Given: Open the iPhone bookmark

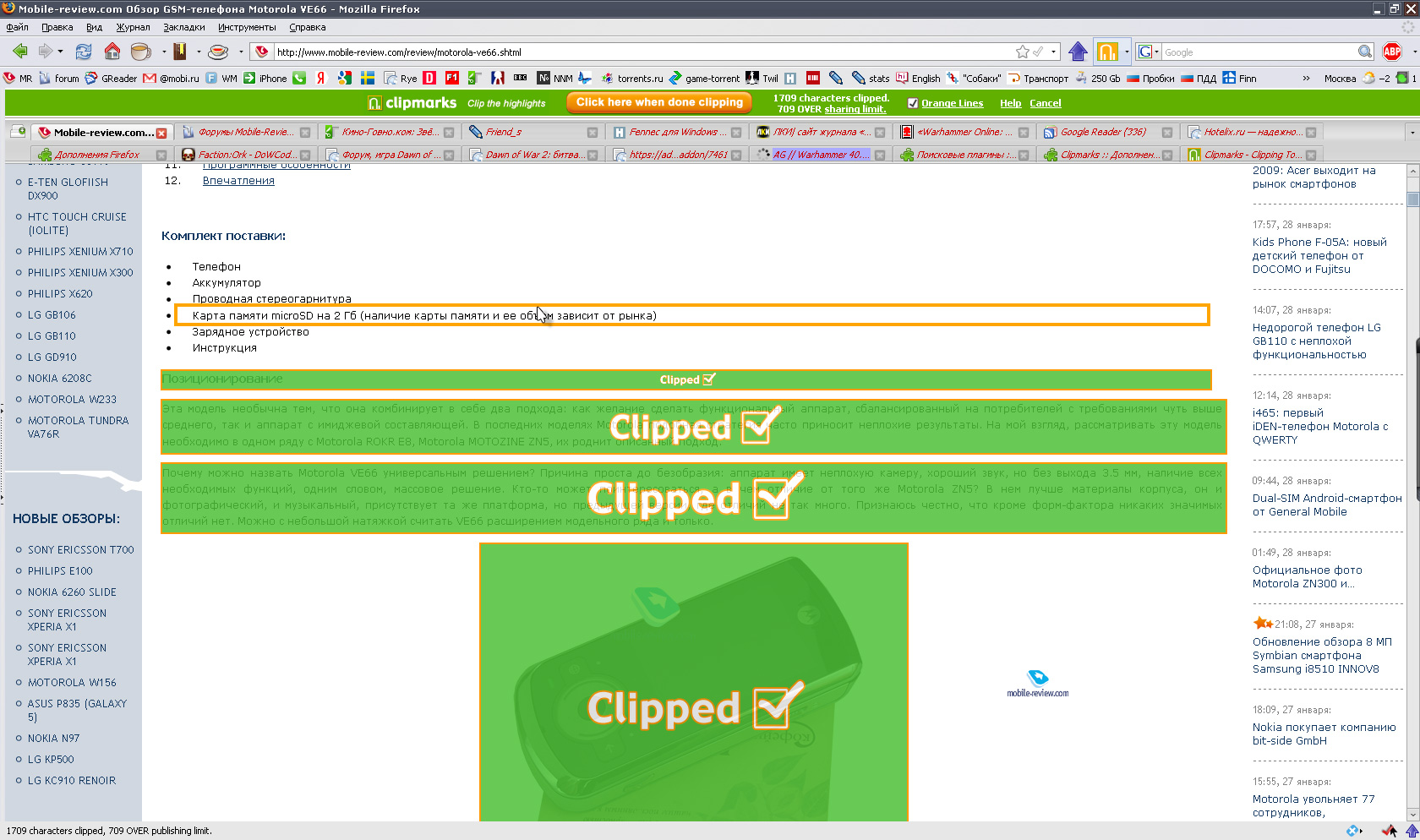Looking at the screenshot, I should (x=265, y=78).
